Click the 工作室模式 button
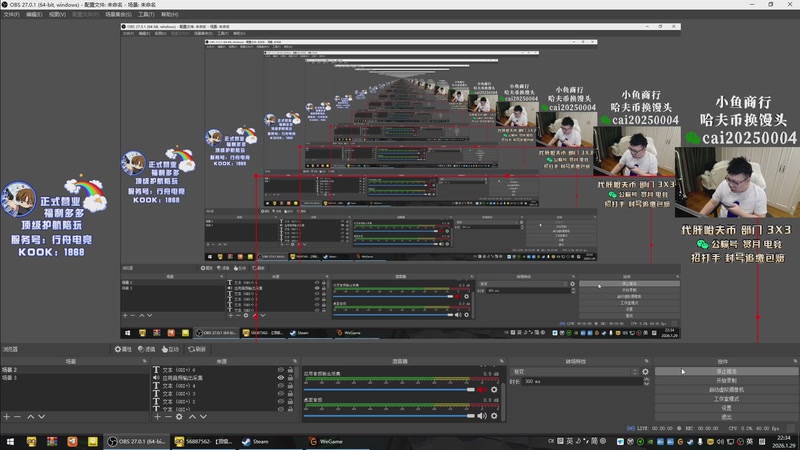 [x=727, y=399]
